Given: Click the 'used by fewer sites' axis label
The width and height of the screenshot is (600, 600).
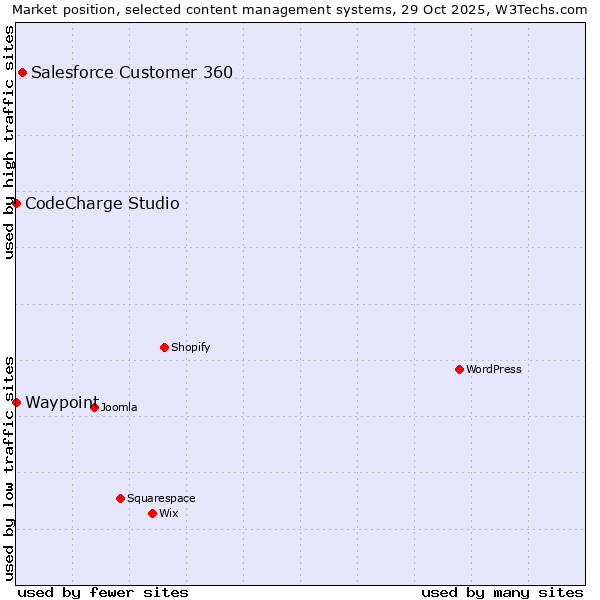Looking at the screenshot, I should 103,592.
